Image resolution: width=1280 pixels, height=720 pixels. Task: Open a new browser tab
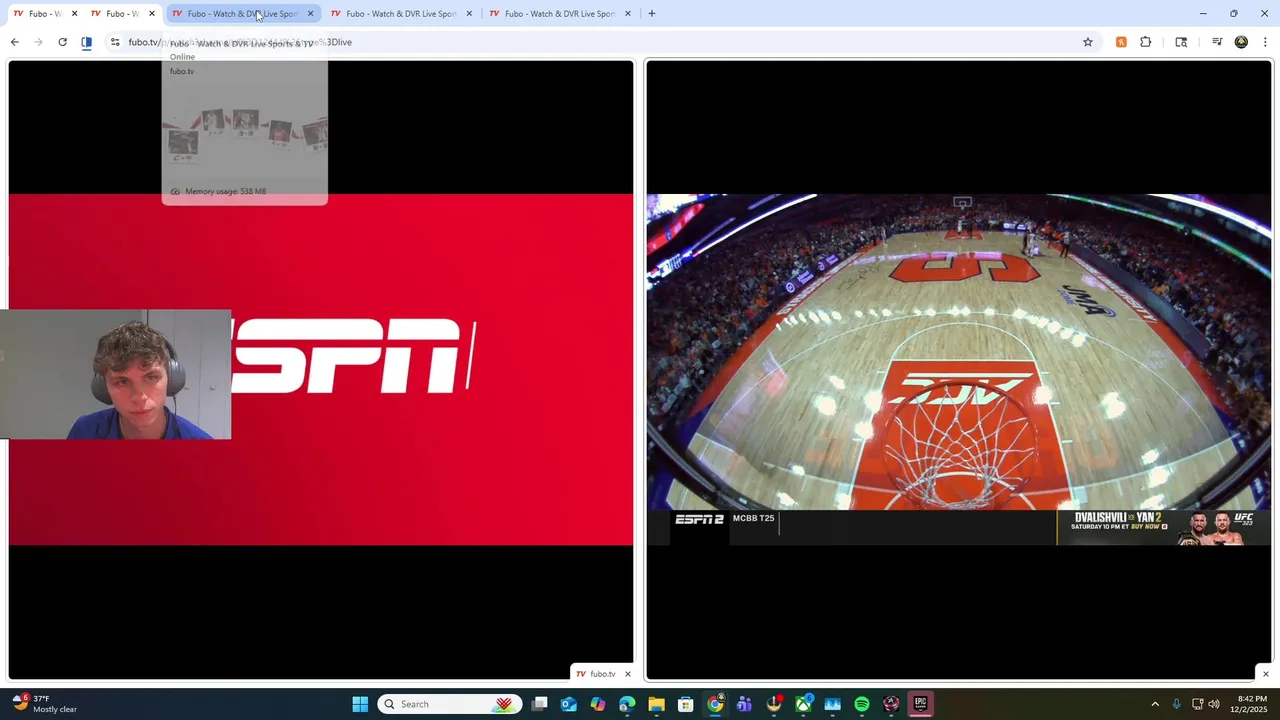(x=652, y=14)
